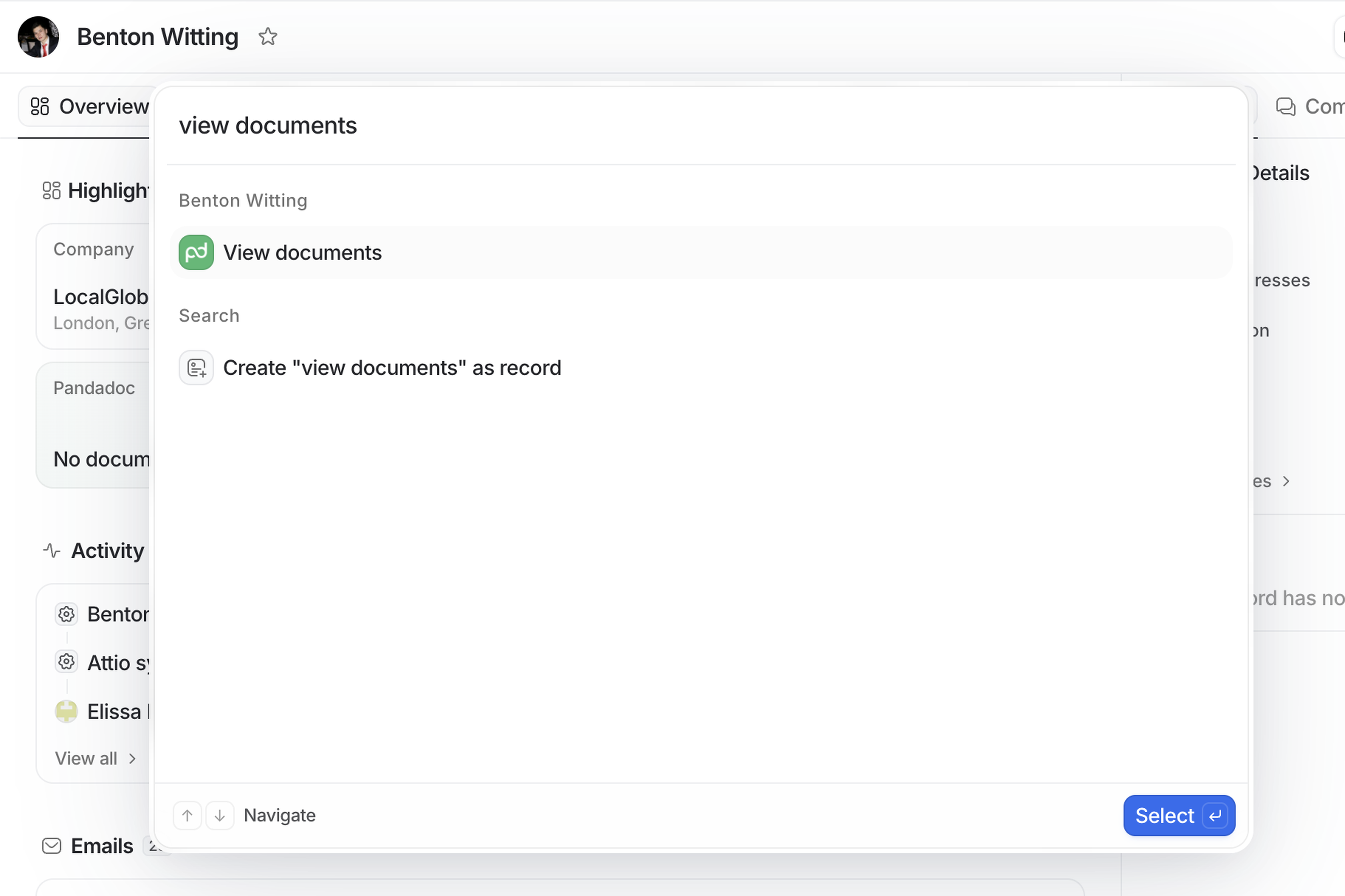Click the gear icon beside Attio system entry

pos(66,662)
